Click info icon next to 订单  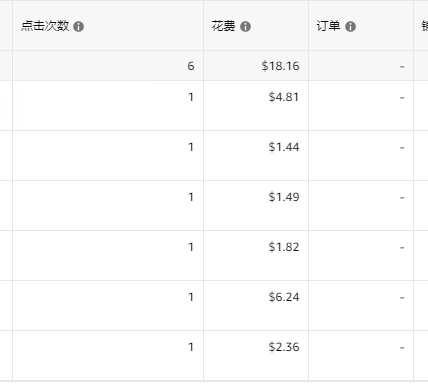pyautogui.click(x=350, y=26)
